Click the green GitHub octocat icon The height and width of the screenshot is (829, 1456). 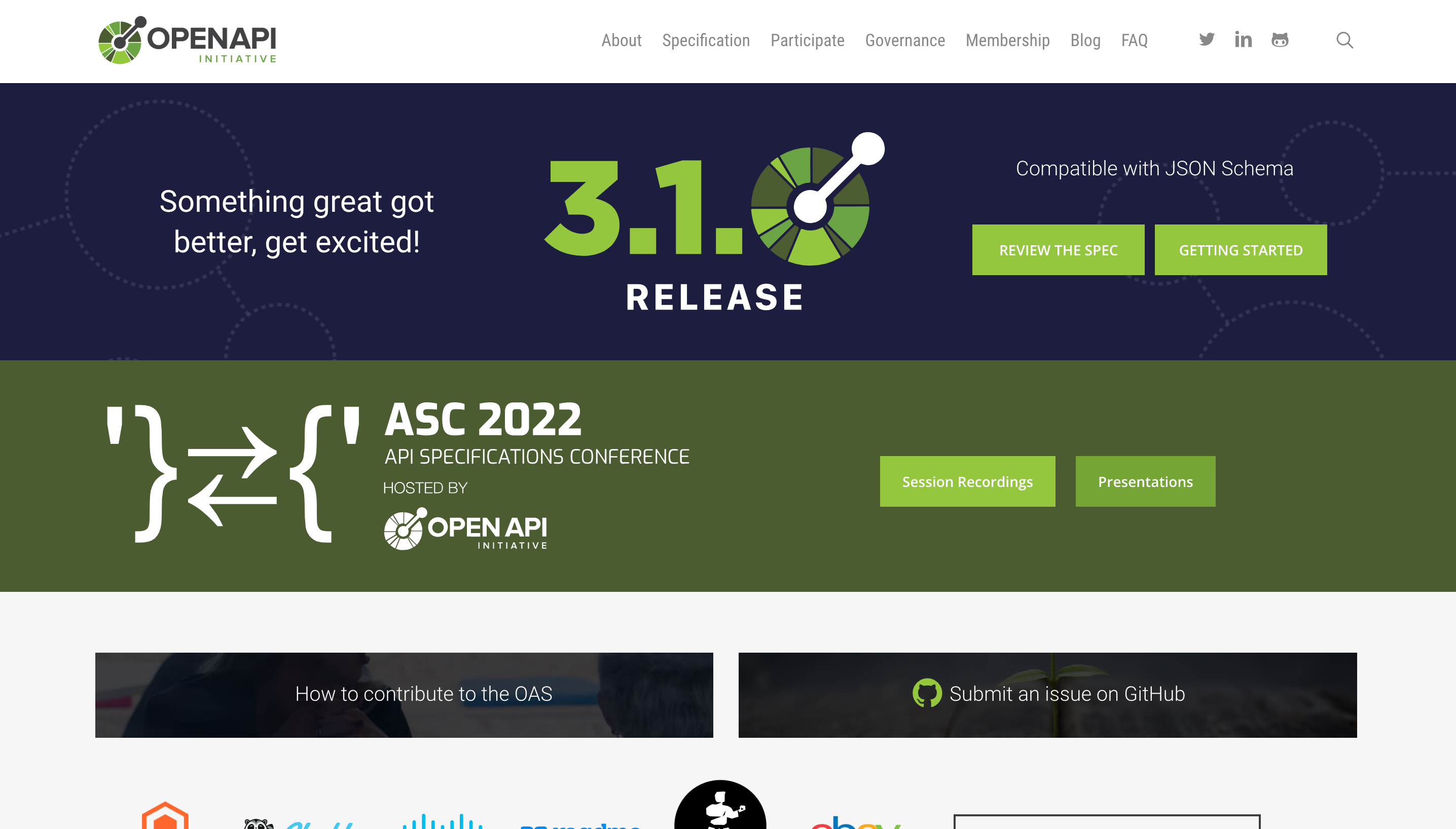point(927,693)
